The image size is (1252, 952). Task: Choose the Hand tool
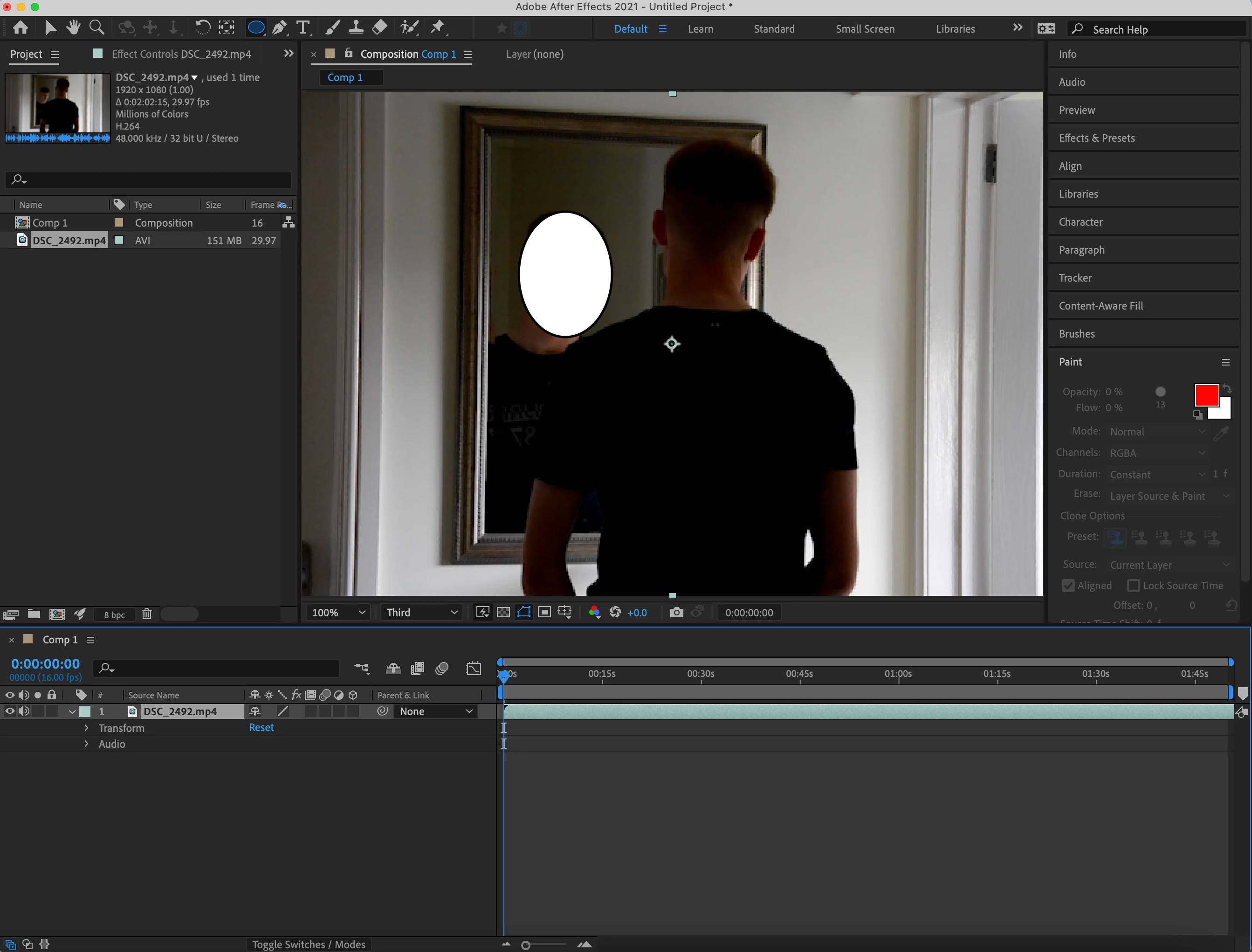tap(73, 27)
